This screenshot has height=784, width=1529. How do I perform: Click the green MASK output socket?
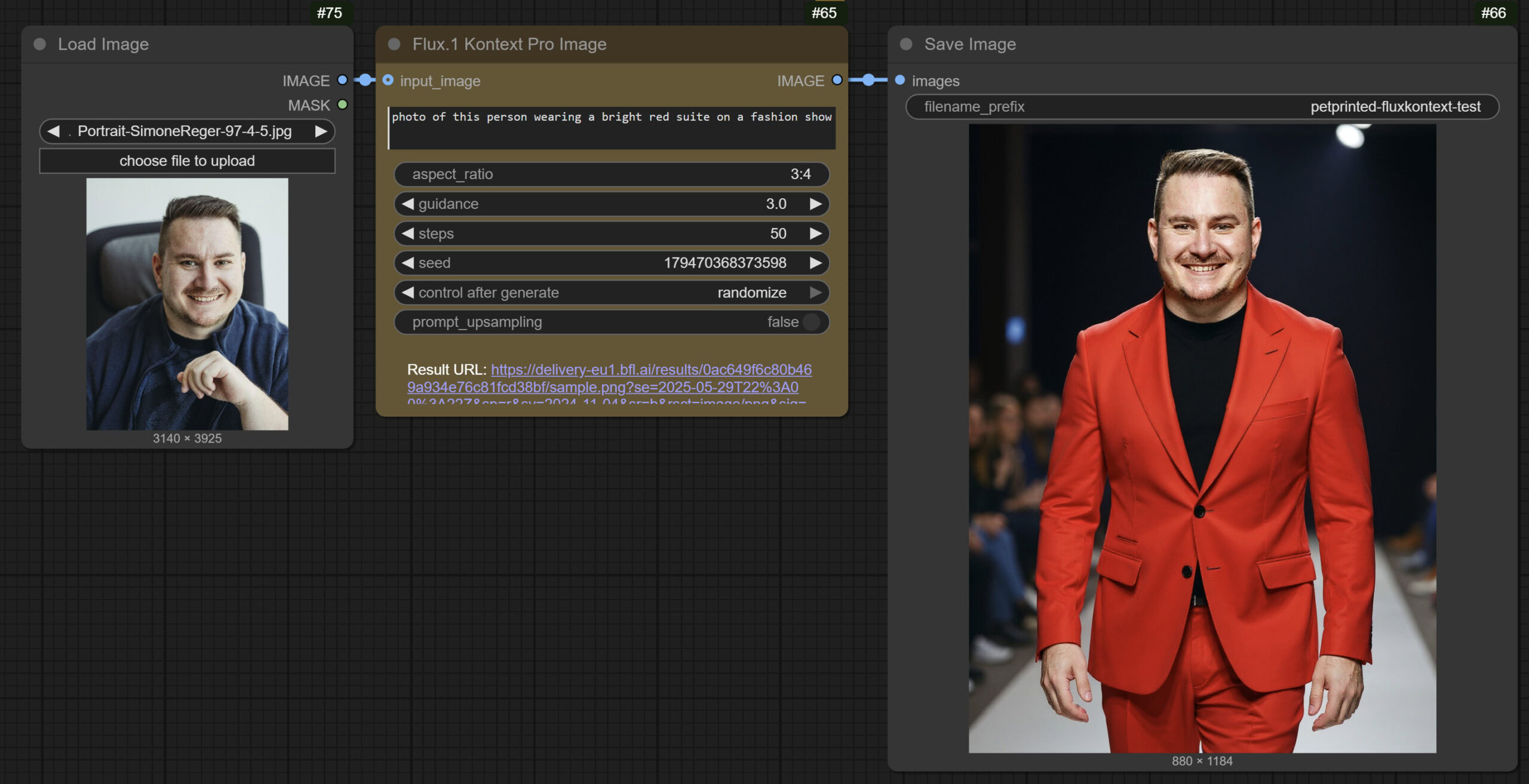click(342, 105)
